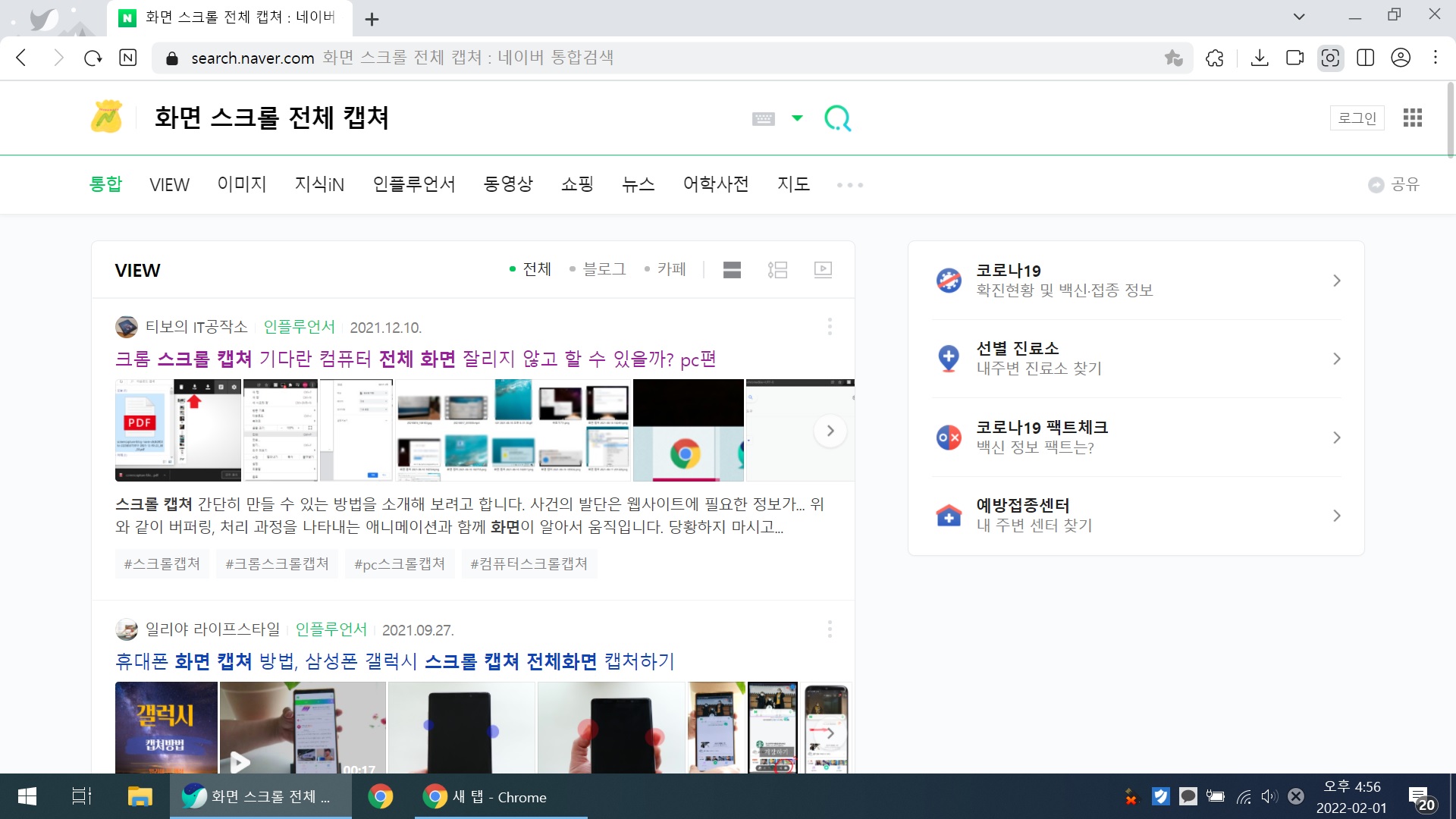Open the 동영상 search tab
Viewport: 1456px width, 819px height.
(x=508, y=184)
